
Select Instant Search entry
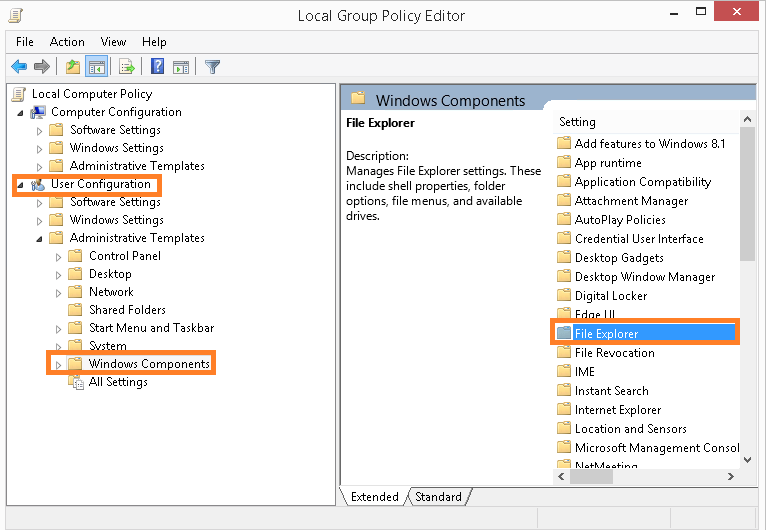tap(612, 391)
